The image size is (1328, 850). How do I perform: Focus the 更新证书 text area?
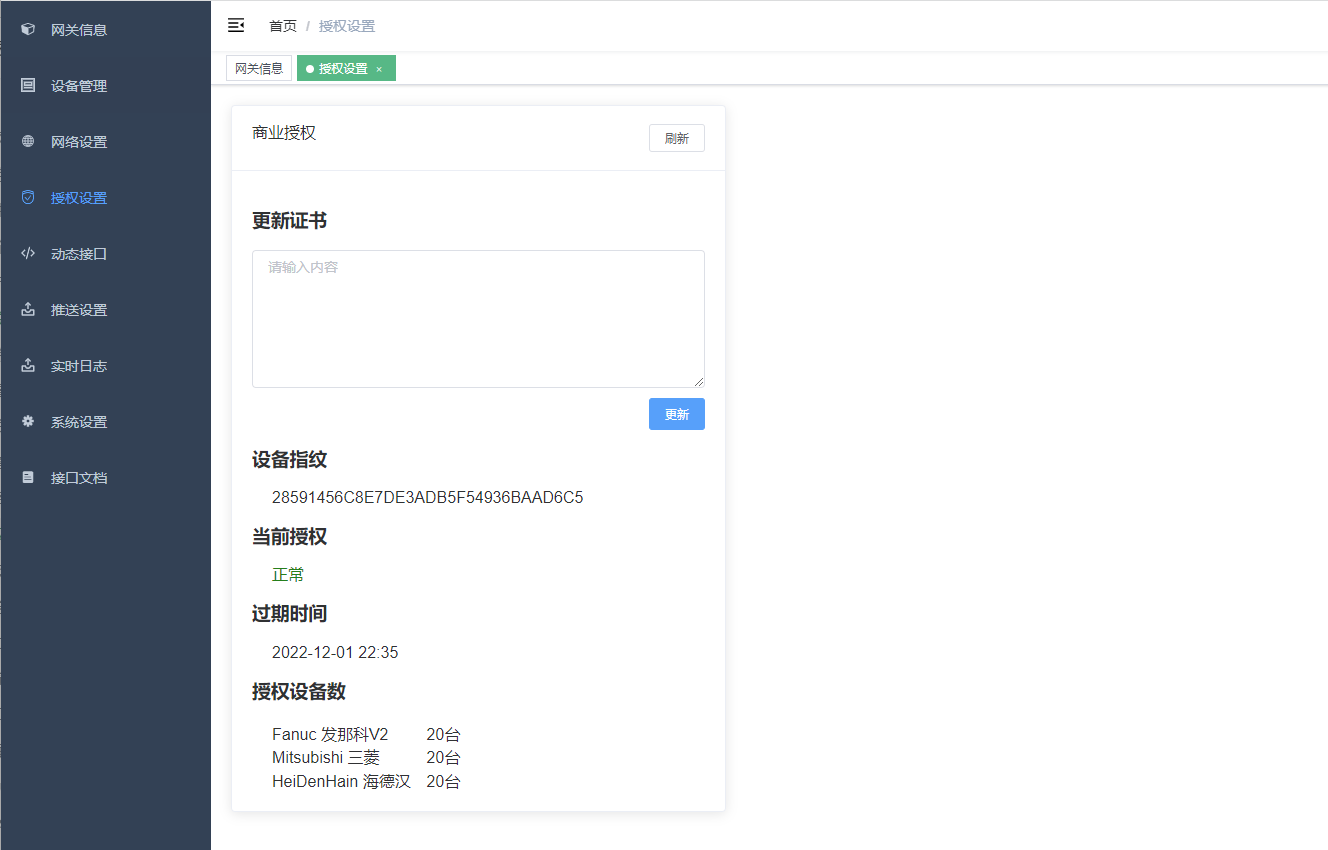coord(478,318)
